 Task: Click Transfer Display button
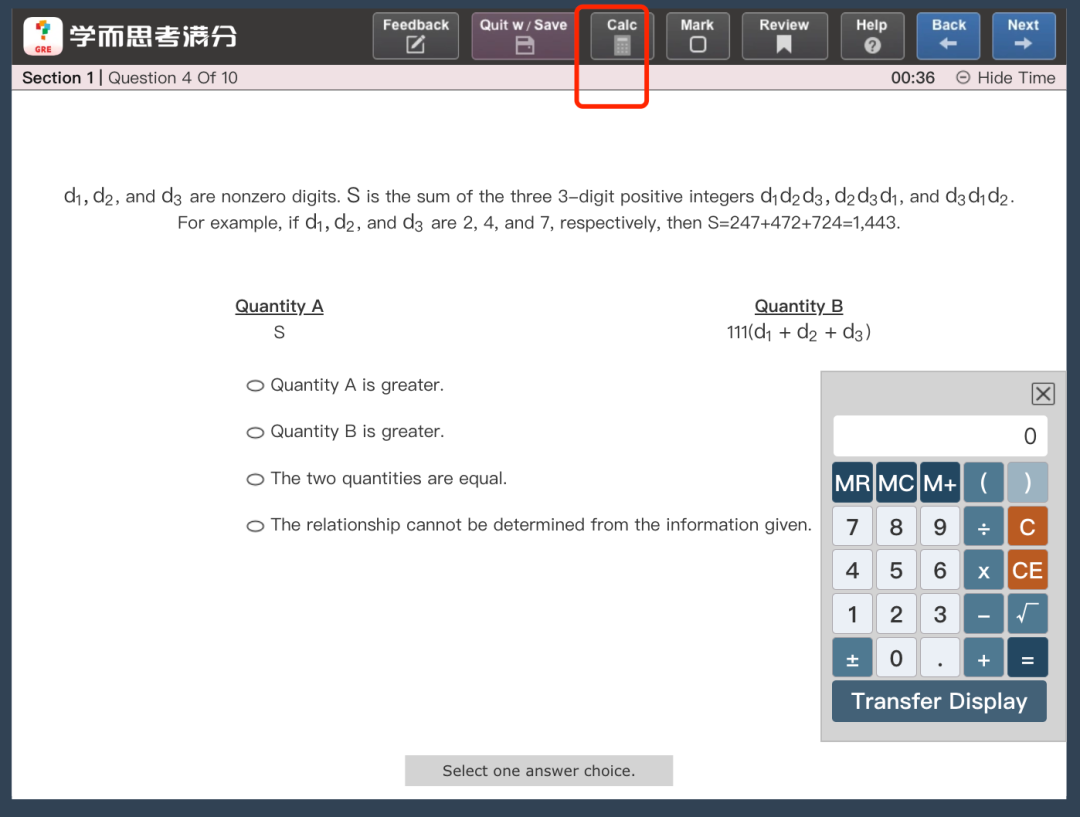(x=939, y=701)
